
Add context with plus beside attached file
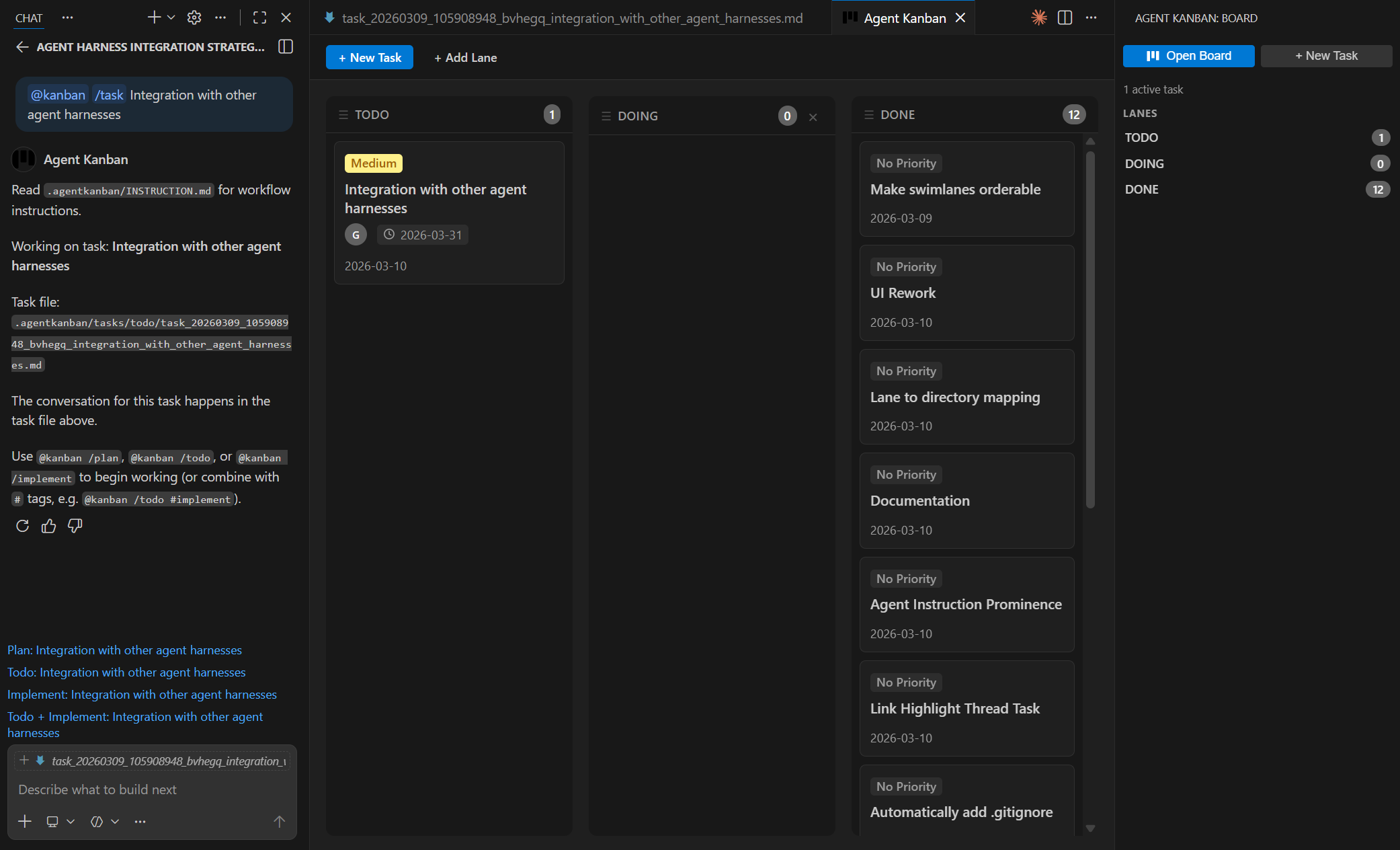click(x=24, y=761)
